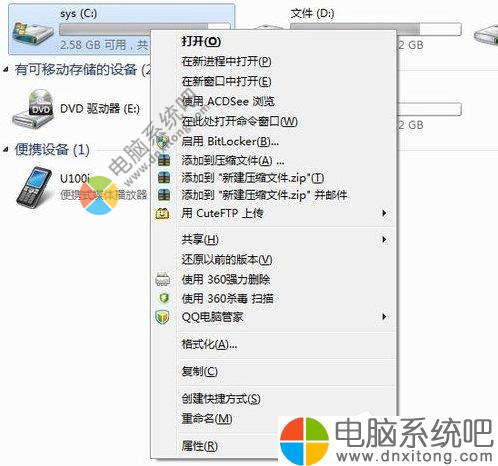This screenshot has height=466, width=498.
Task: Choose 在此处打开命令窗口(W)
Action: coord(240,121)
